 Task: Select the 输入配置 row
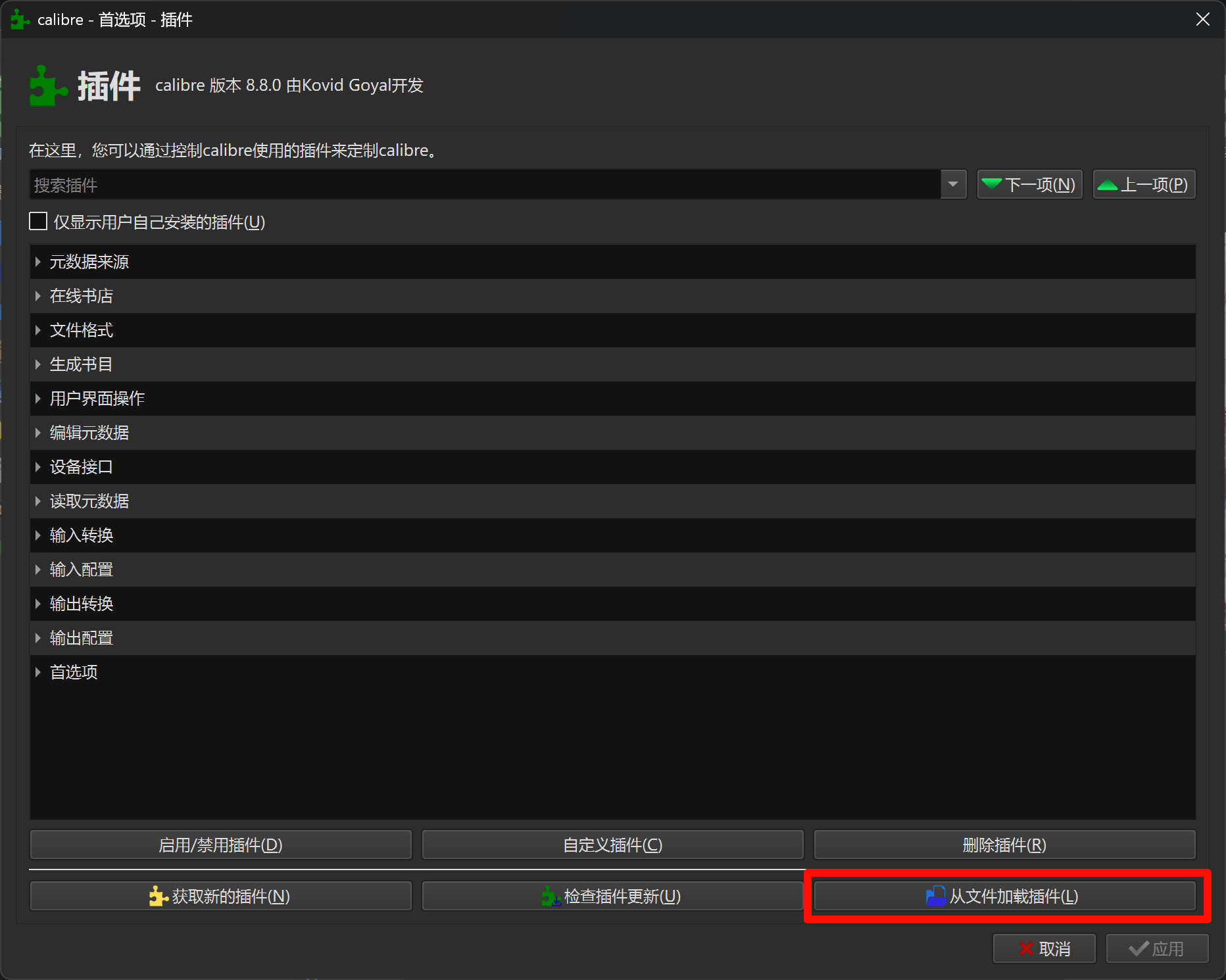pos(612,570)
